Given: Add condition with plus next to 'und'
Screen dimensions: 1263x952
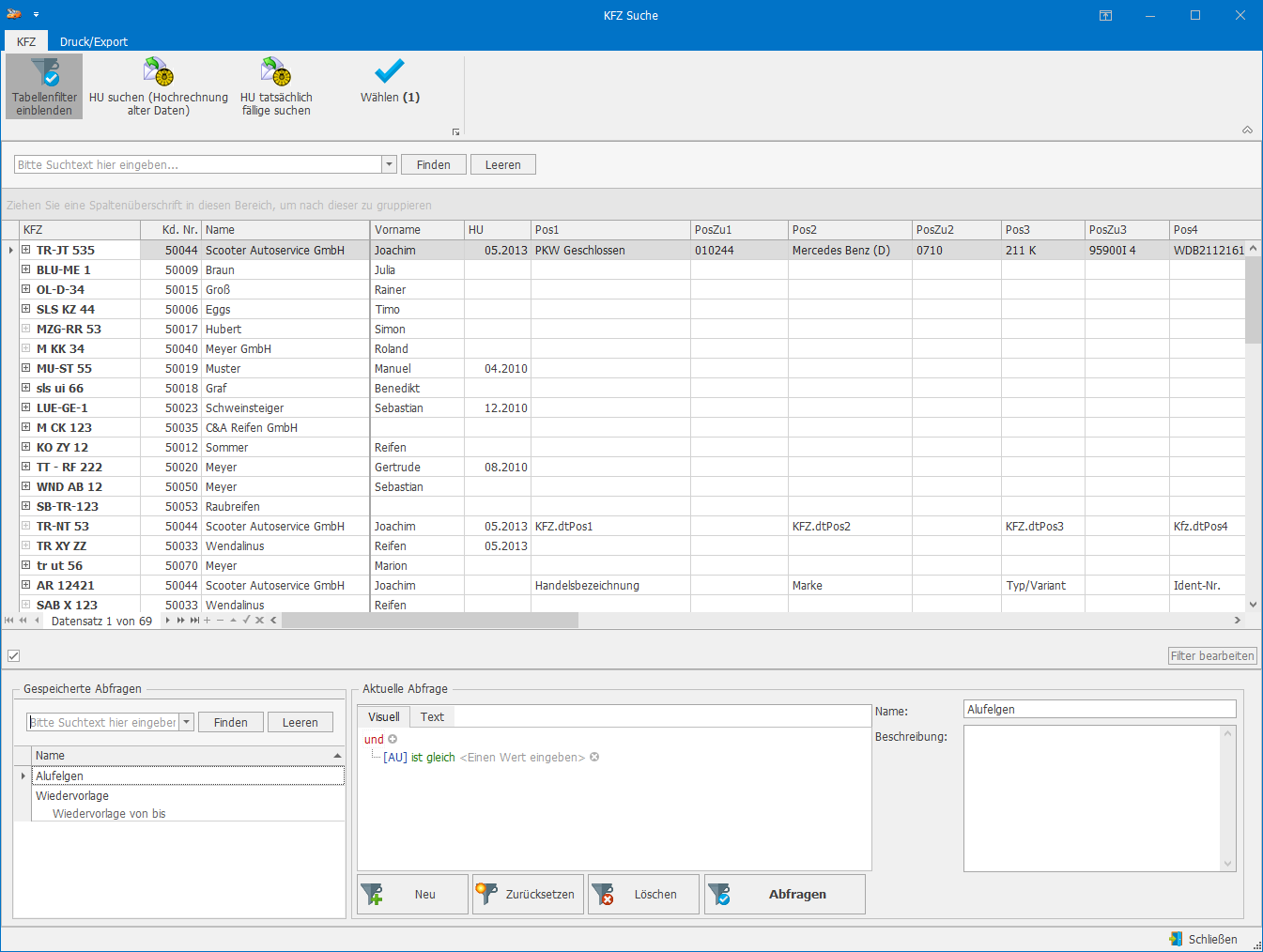Looking at the screenshot, I should point(393,739).
